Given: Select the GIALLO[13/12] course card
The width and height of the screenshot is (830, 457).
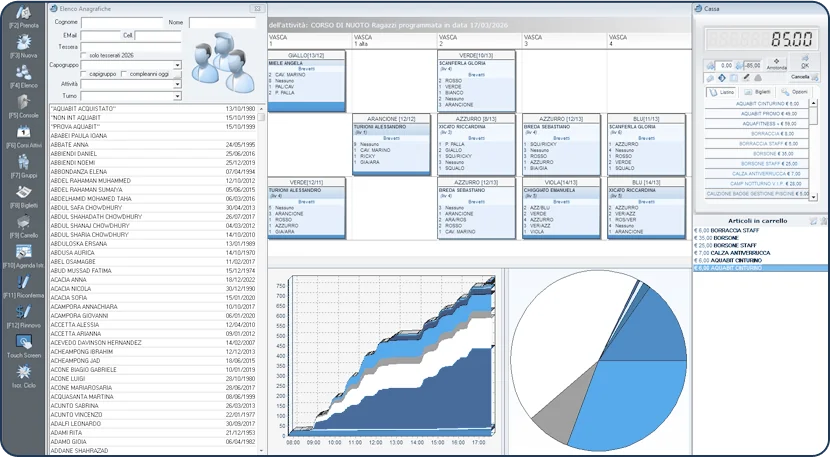Looking at the screenshot, I should (306, 81).
